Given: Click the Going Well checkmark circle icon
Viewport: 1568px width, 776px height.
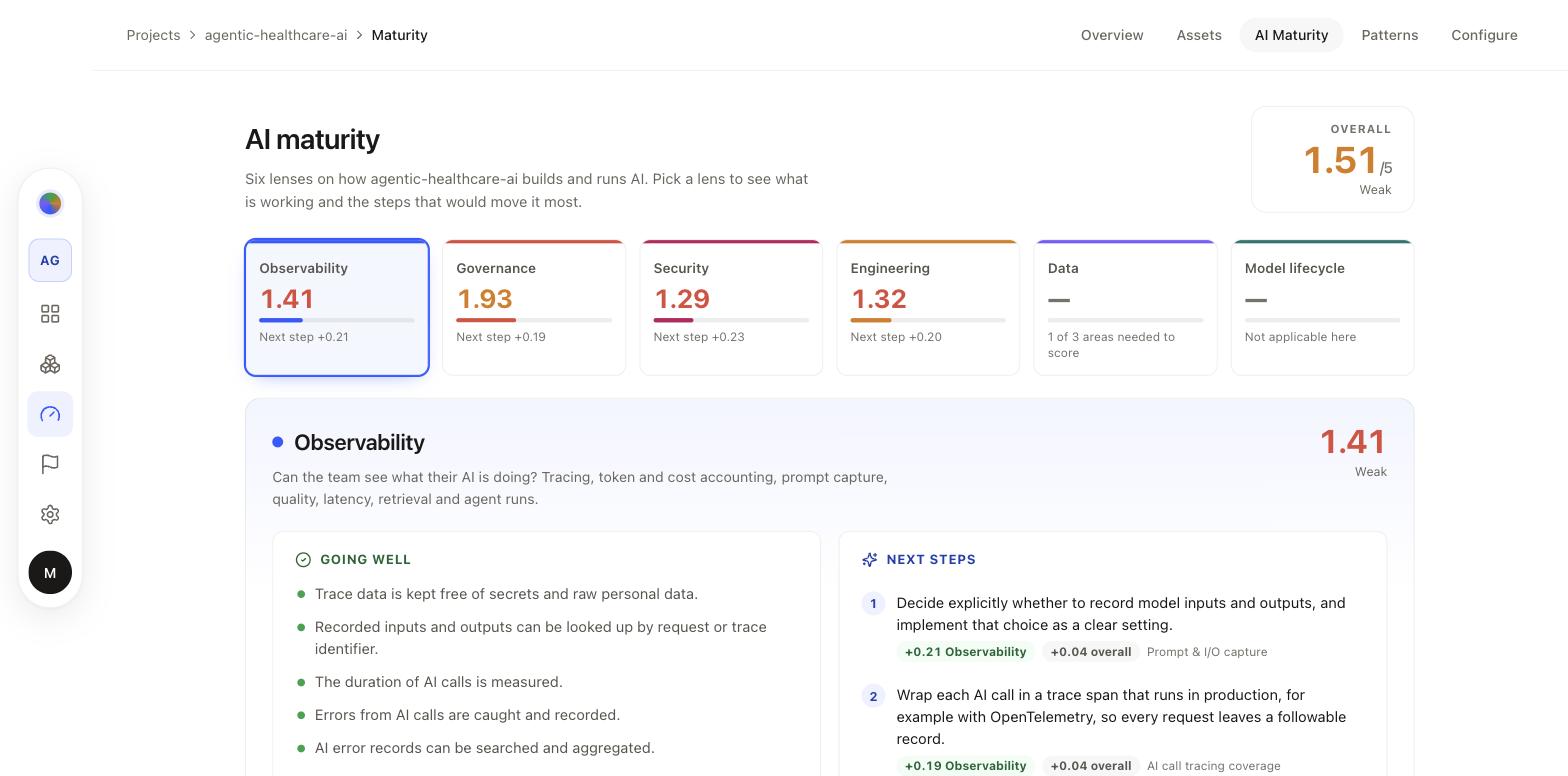Looking at the screenshot, I should pyautogui.click(x=304, y=560).
